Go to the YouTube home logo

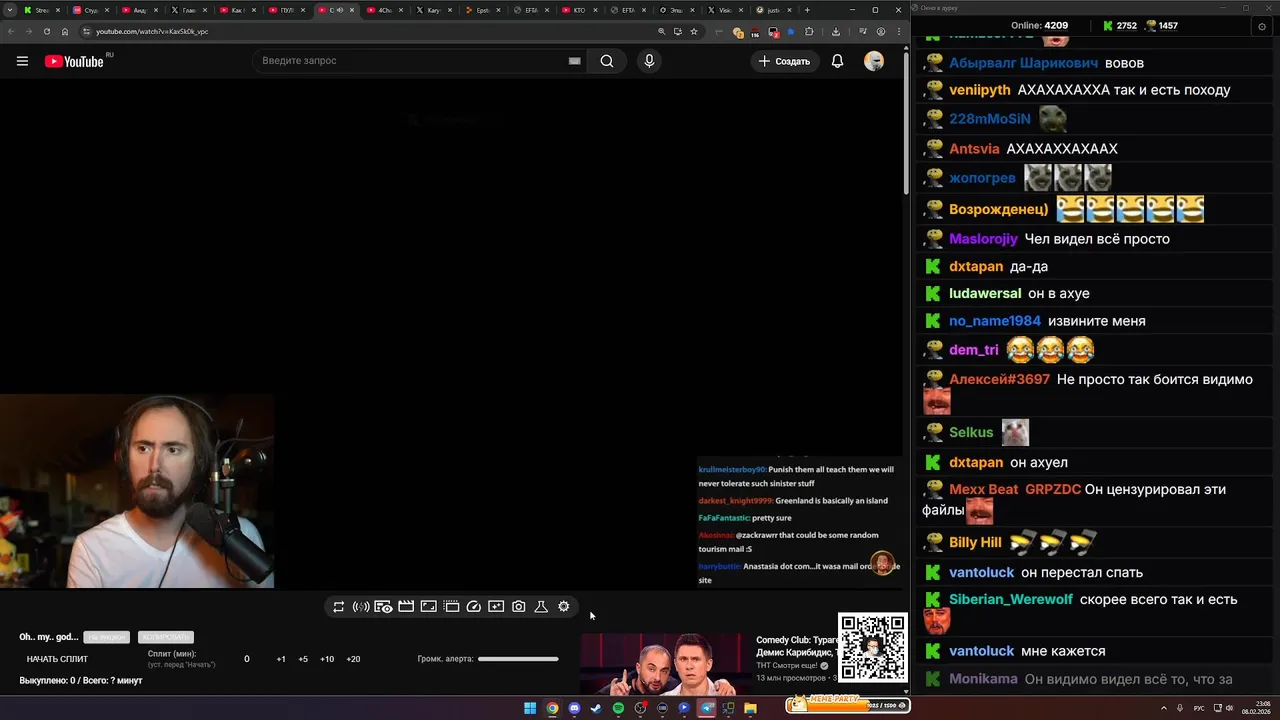74,61
